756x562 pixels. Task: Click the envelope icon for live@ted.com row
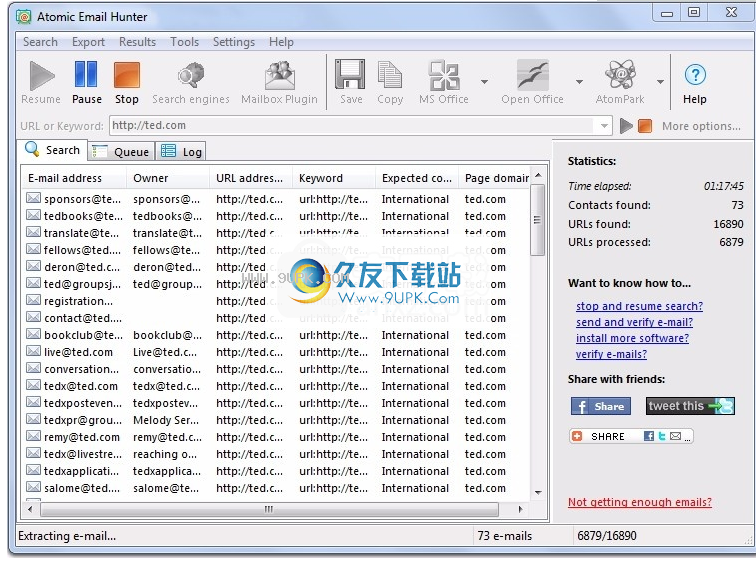click(33, 351)
